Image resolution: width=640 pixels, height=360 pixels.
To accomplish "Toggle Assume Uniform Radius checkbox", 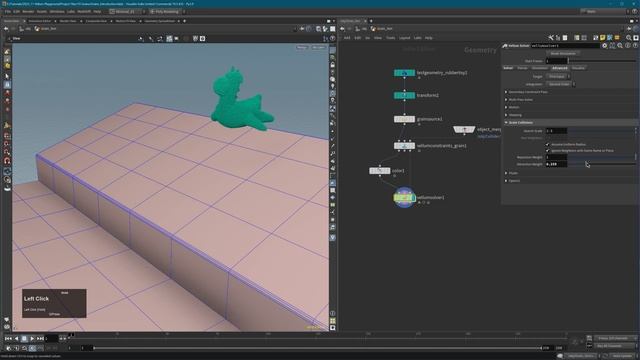I will [x=548, y=144].
